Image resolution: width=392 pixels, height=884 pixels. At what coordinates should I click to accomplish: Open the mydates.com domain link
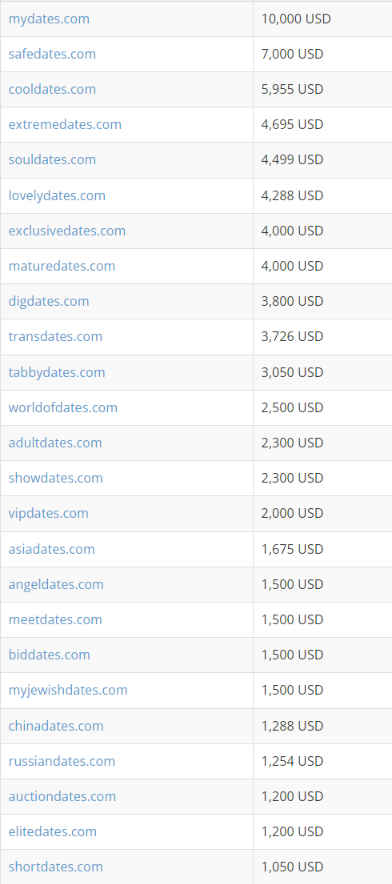[x=49, y=19]
